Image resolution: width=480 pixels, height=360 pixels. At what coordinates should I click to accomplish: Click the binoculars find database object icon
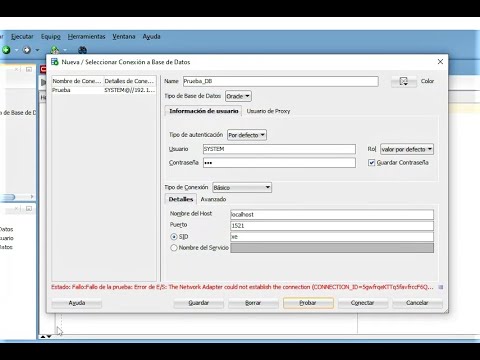click(x=82, y=50)
